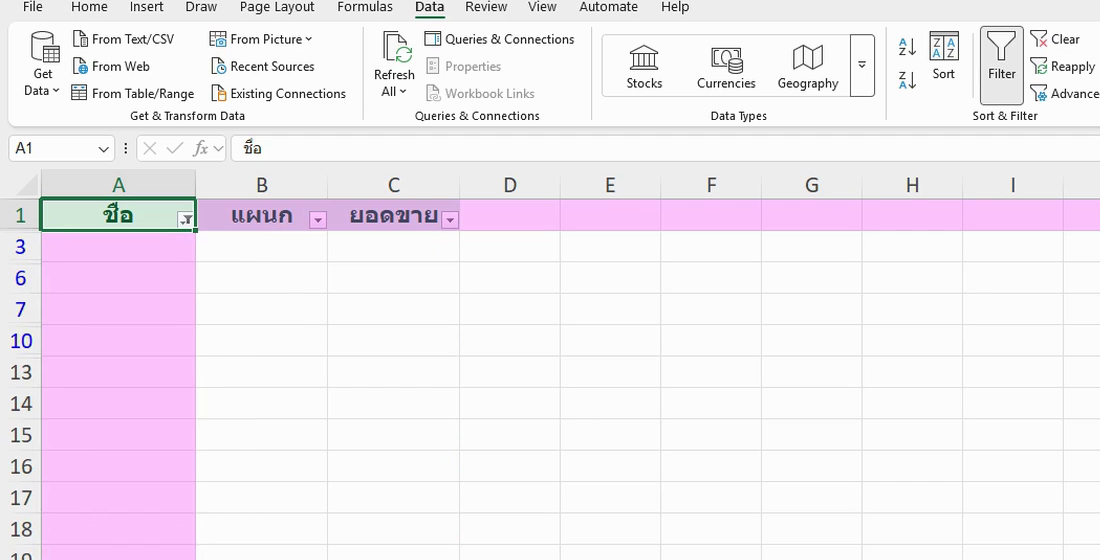Click the ยอดขาย header cell
The height and width of the screenshot is (560, 1100).
pyautogui.click(x=394, y=215)
